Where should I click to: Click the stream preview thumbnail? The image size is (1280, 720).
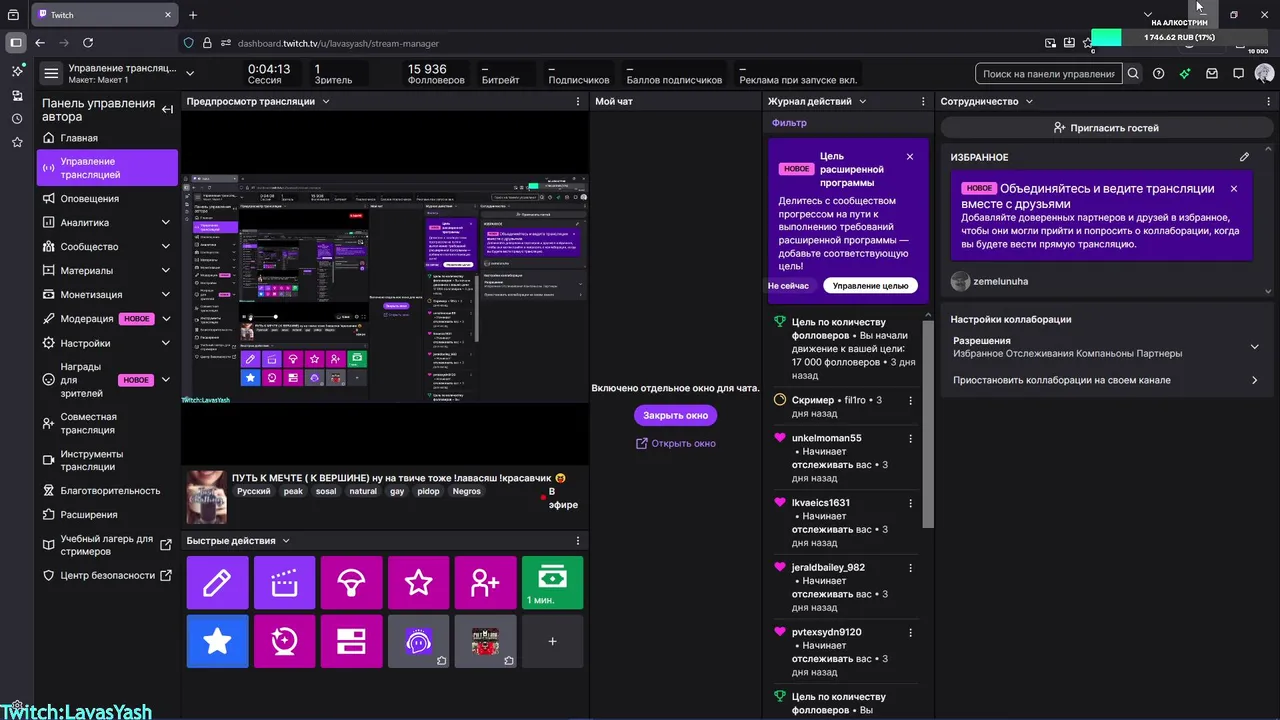pos(385,288)
